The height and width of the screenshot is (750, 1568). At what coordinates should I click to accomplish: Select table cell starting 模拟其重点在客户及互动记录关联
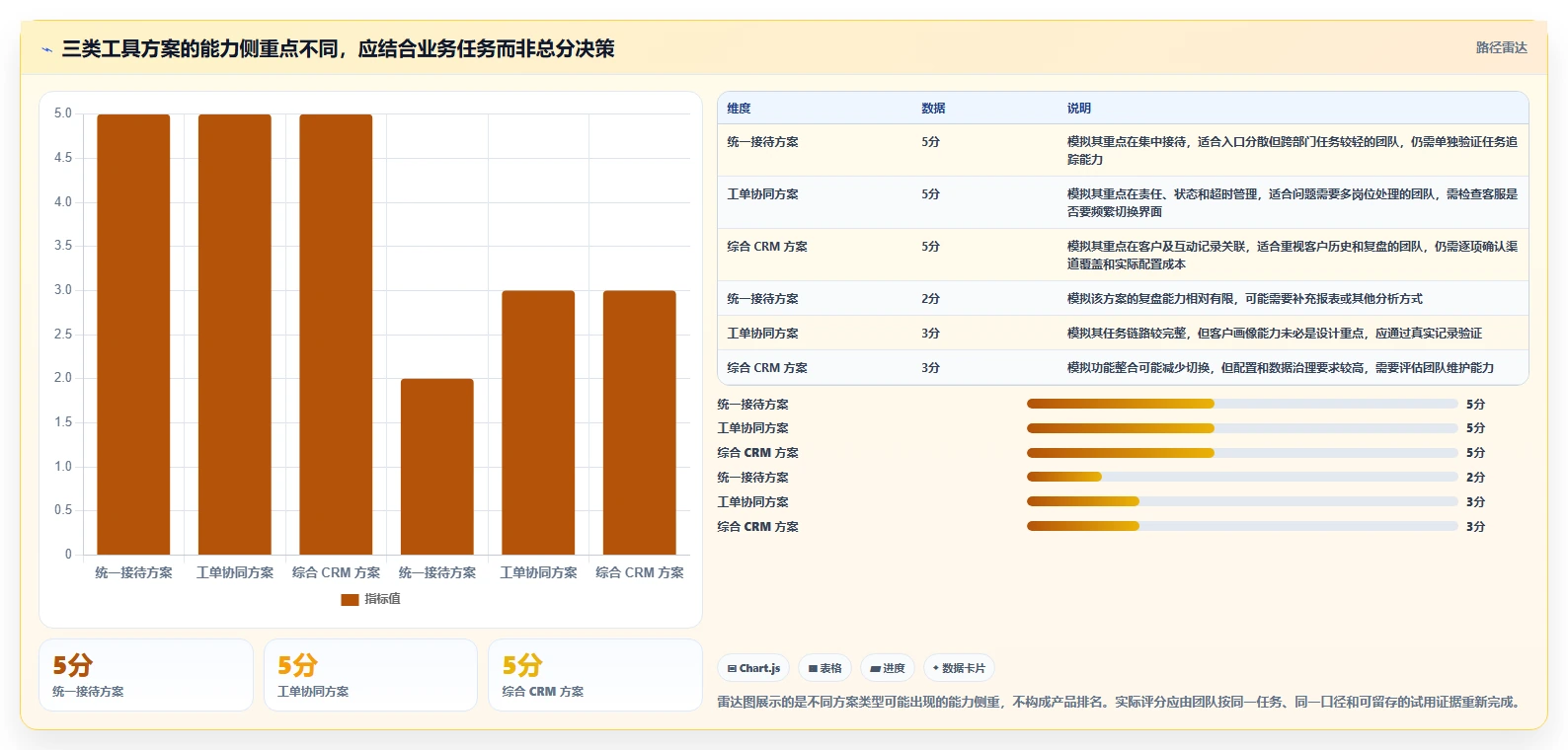[x=1293, y=255]
